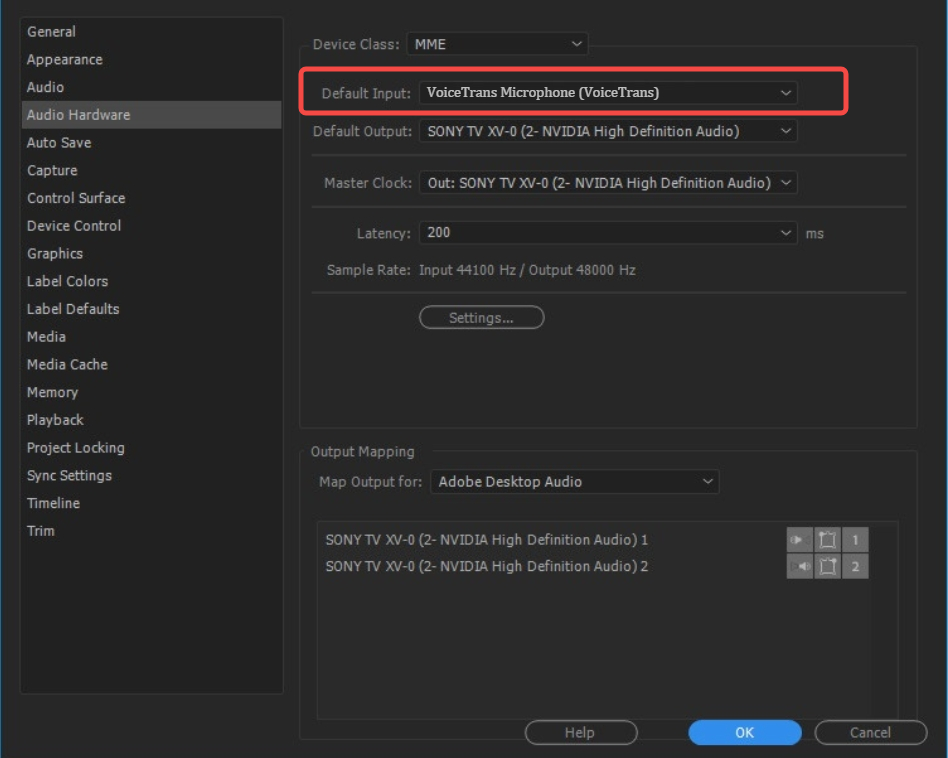Select the Media Cache category

tap(67, 364)
